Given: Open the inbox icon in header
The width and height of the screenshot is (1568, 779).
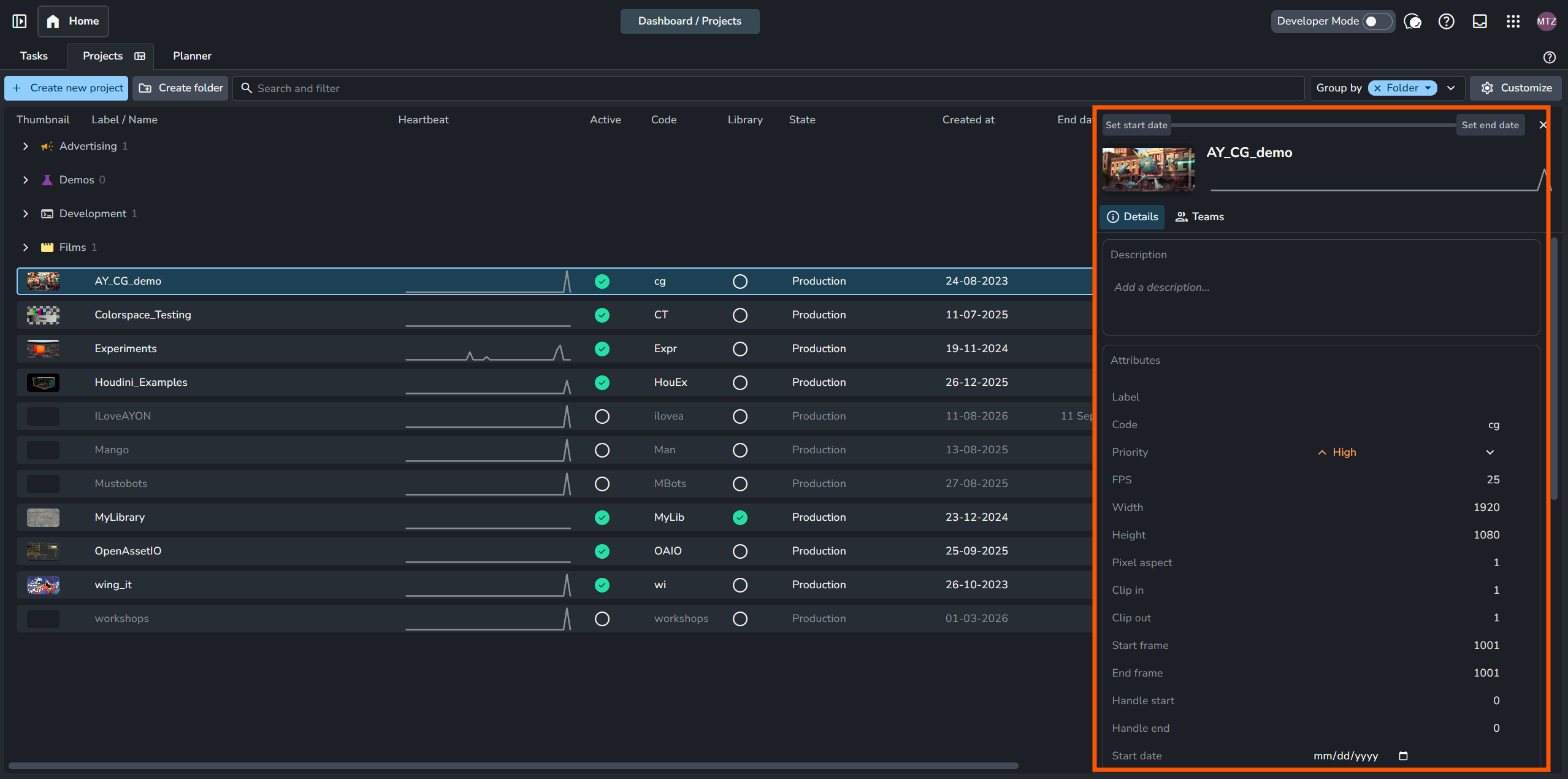Looking at the screenshot, I should point(1480,21).
